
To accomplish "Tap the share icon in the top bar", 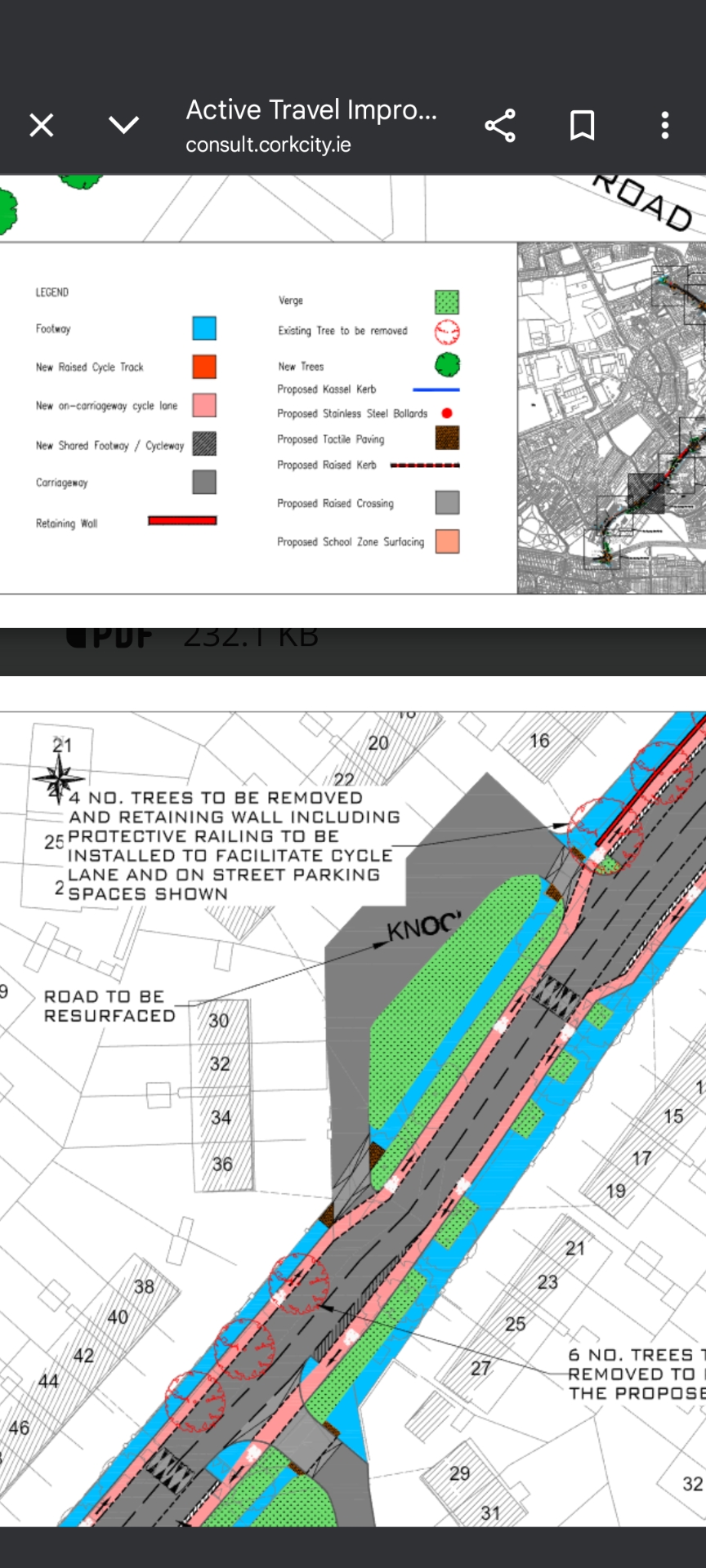I will 500,126.
